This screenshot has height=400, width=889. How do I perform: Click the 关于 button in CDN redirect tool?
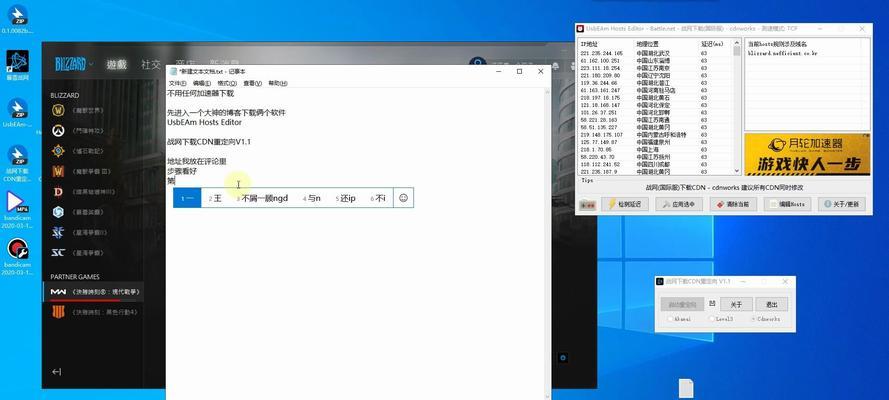pyautogui.click(x=736, y=304)
